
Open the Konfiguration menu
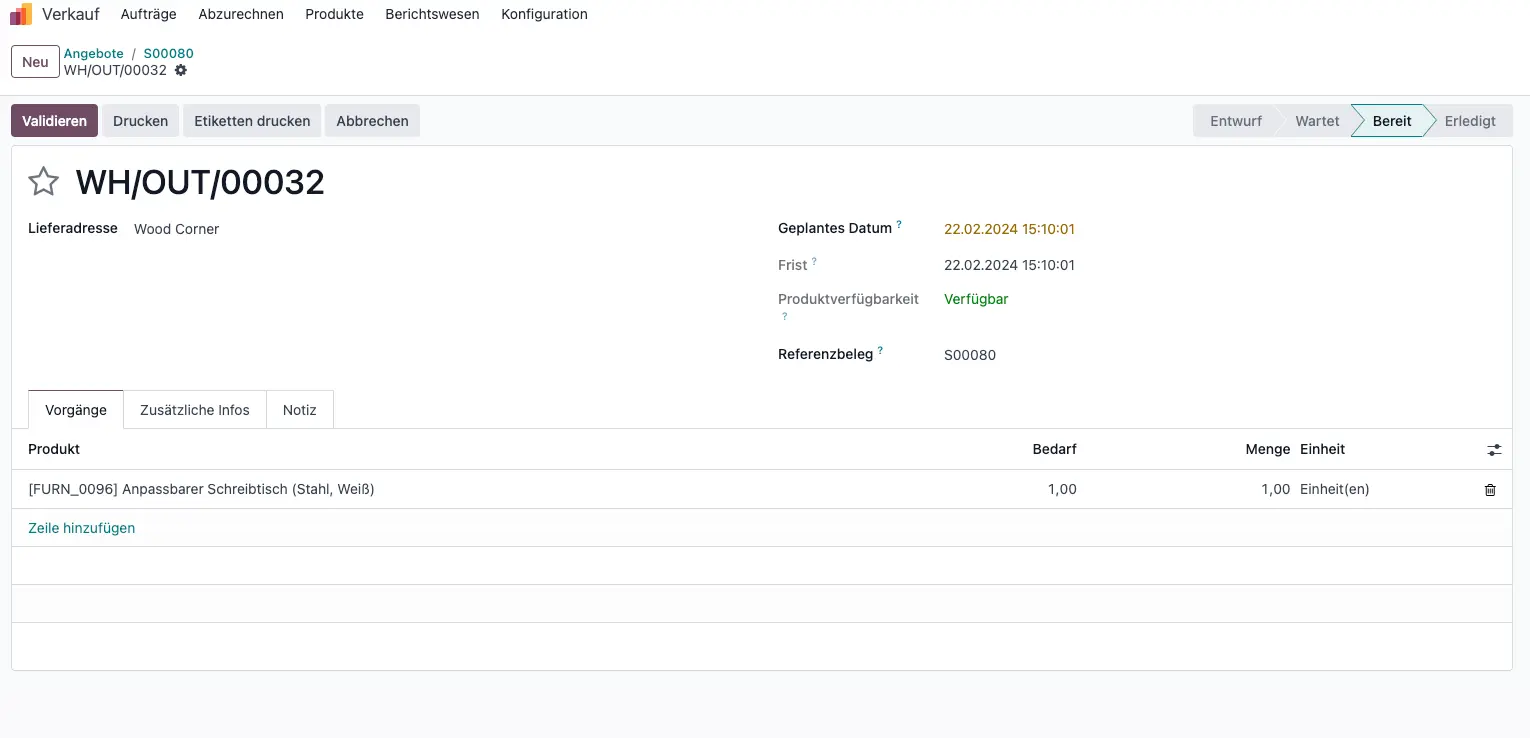[544, 14]
